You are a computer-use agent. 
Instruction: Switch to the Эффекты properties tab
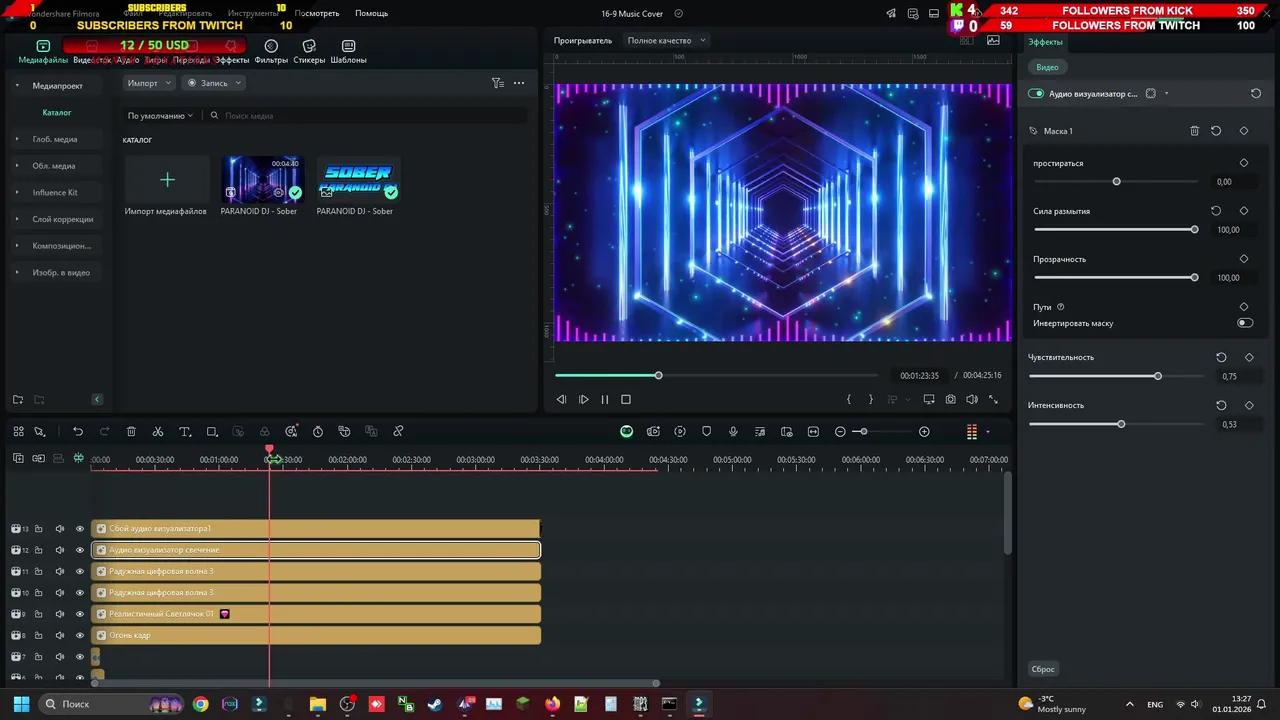coord(1046,42)
